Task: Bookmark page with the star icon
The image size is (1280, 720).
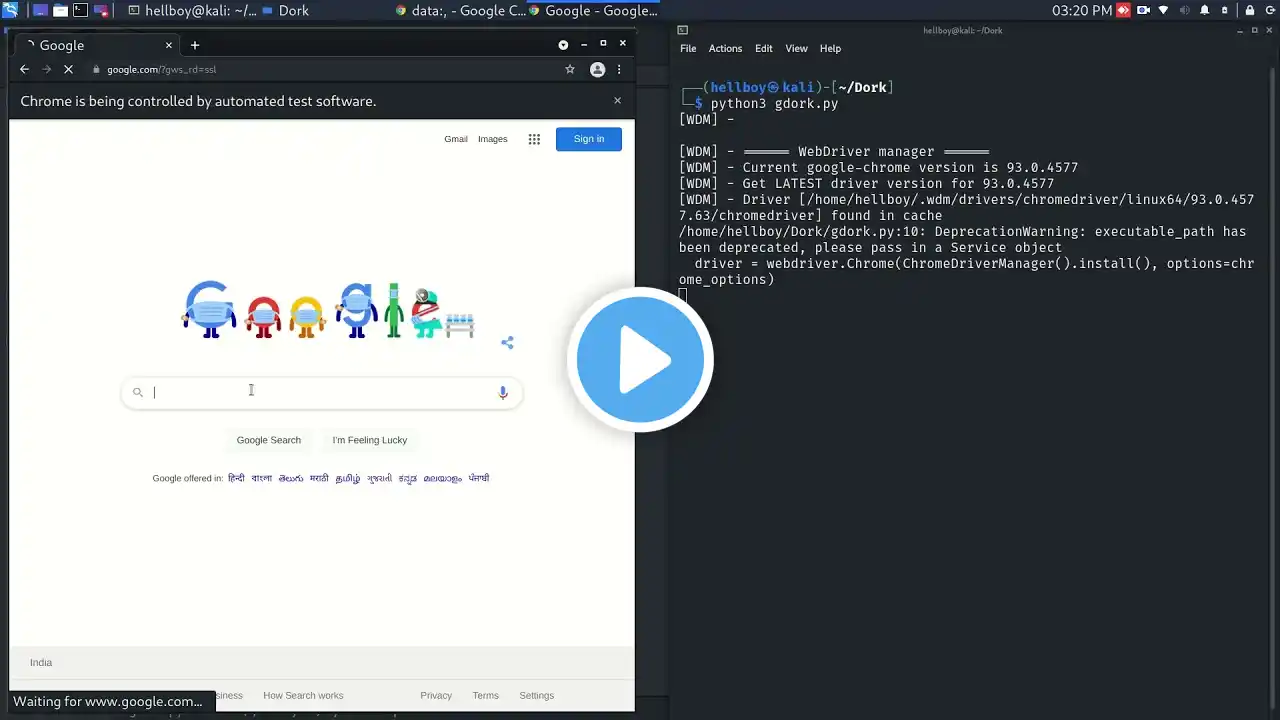Action: (570, 69)
